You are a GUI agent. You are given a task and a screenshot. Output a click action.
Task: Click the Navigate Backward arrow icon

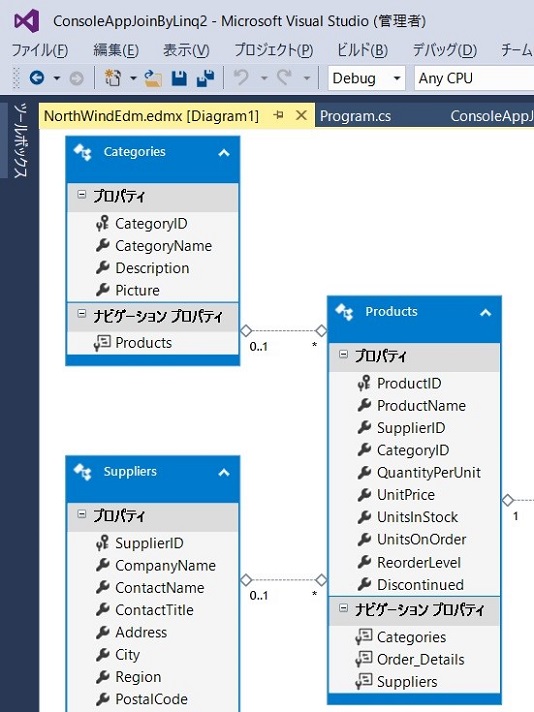[37, 78]
